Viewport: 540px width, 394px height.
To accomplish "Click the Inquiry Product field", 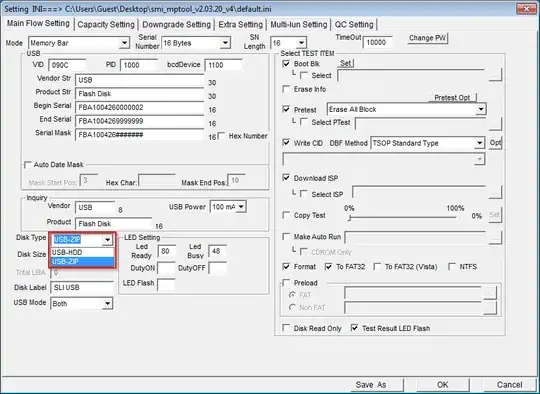I will coord(114,224).
